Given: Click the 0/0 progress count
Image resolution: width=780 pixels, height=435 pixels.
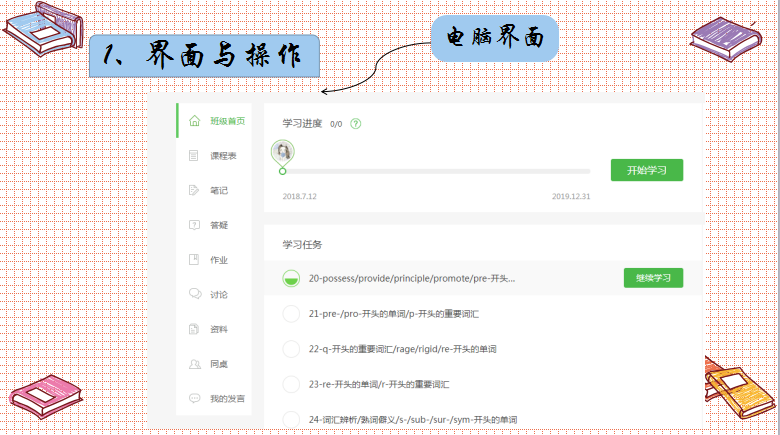Looking at the screenshot, I should (336, 124).
